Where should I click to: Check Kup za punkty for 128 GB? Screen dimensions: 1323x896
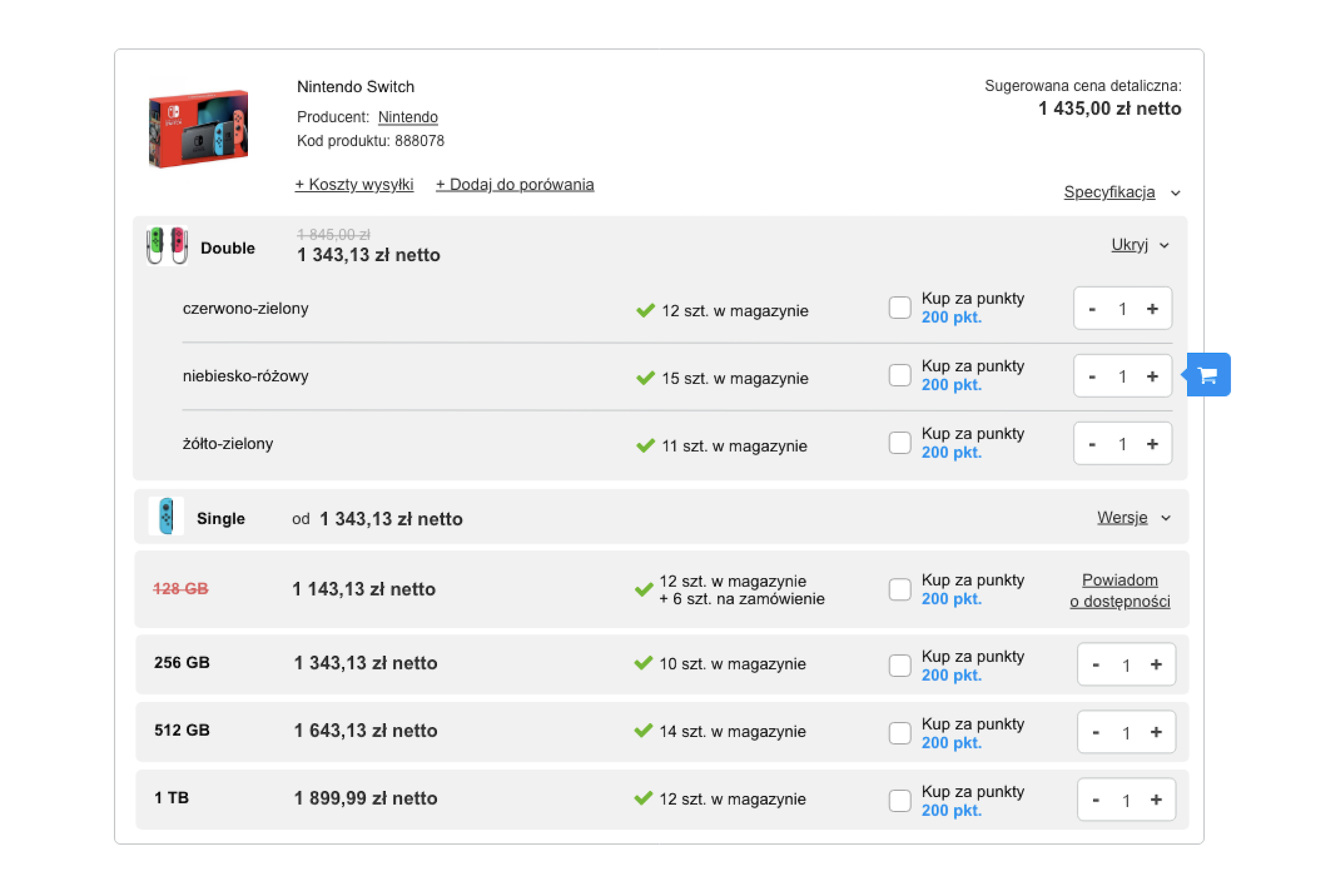coord(899,589)
